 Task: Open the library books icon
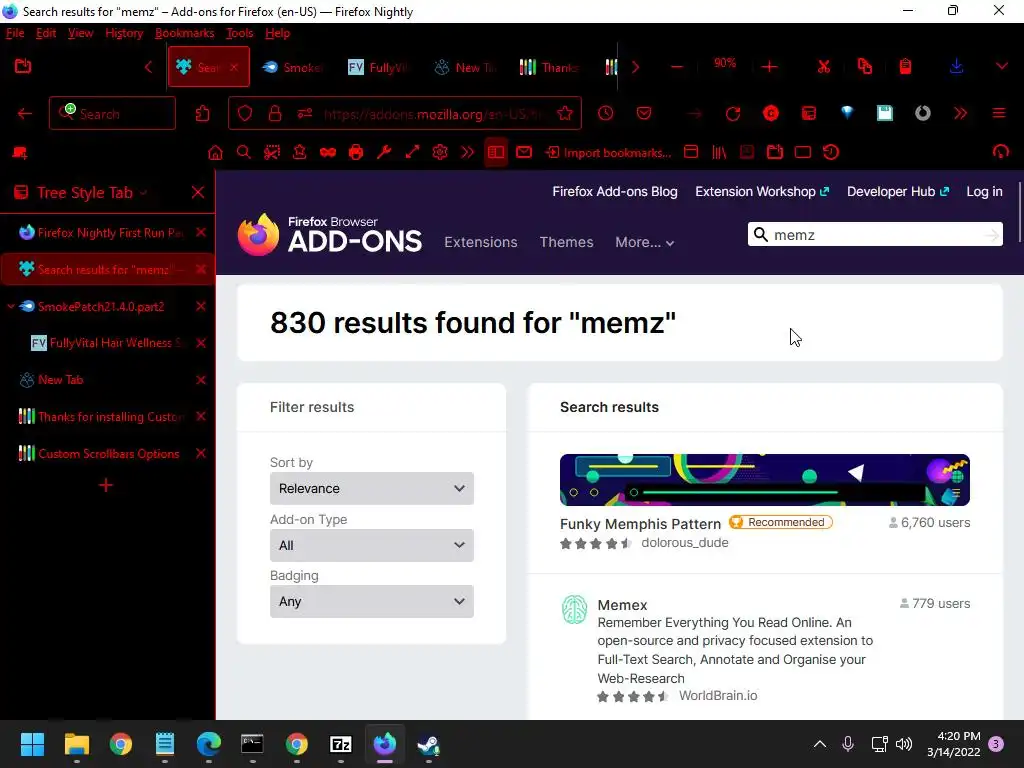coord(719,153)
